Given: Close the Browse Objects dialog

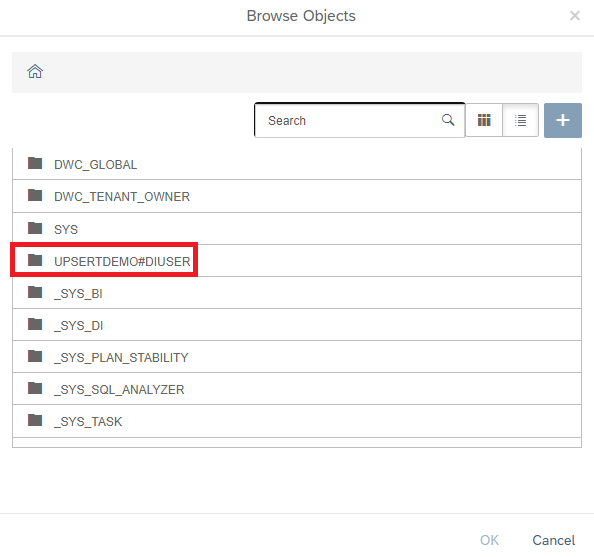Looking at the screenshot, I should point(575,16).
